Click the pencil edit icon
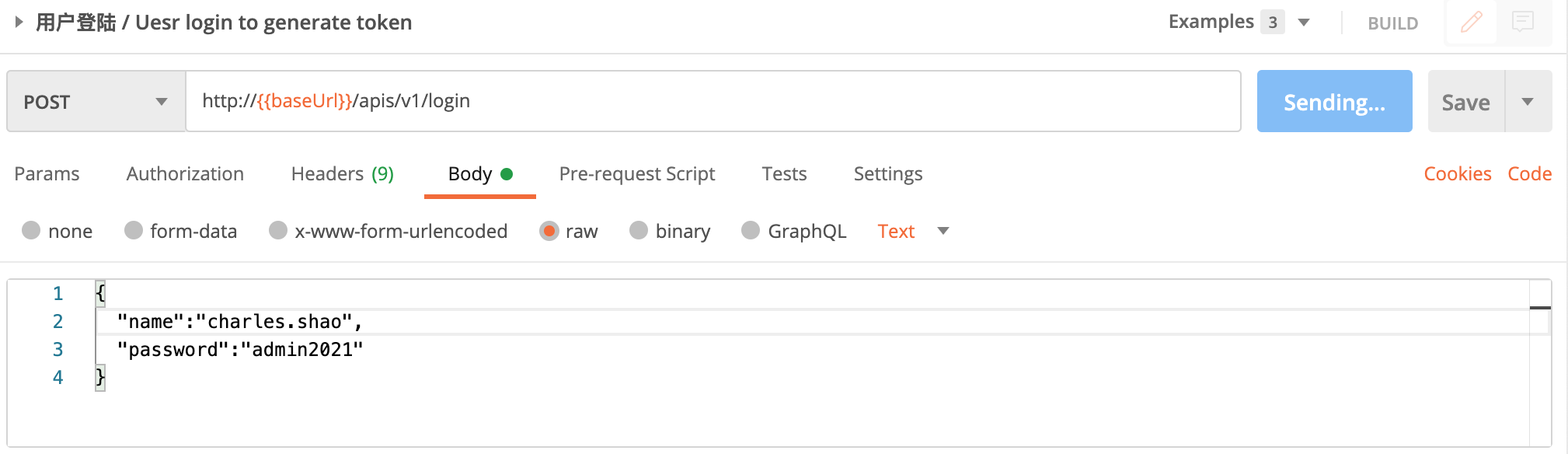The height and width of the screenshot is (454, 1568). tap(1471, 22)
